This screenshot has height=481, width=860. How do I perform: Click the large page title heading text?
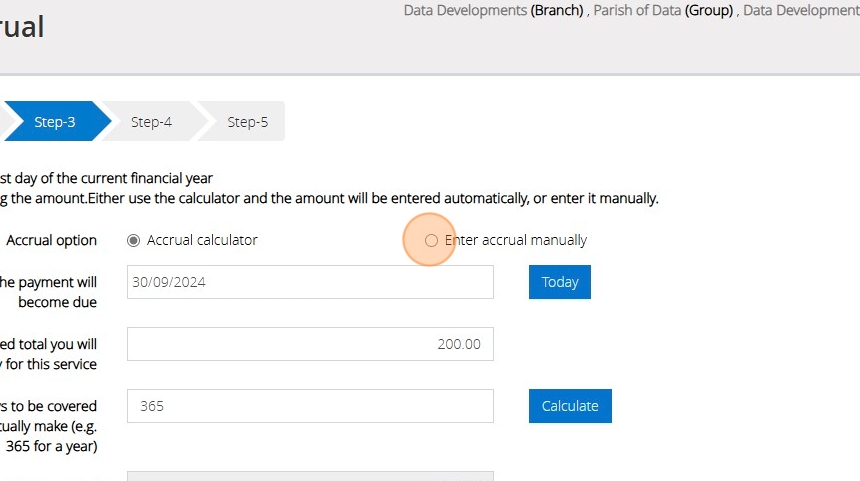[22, 27]
